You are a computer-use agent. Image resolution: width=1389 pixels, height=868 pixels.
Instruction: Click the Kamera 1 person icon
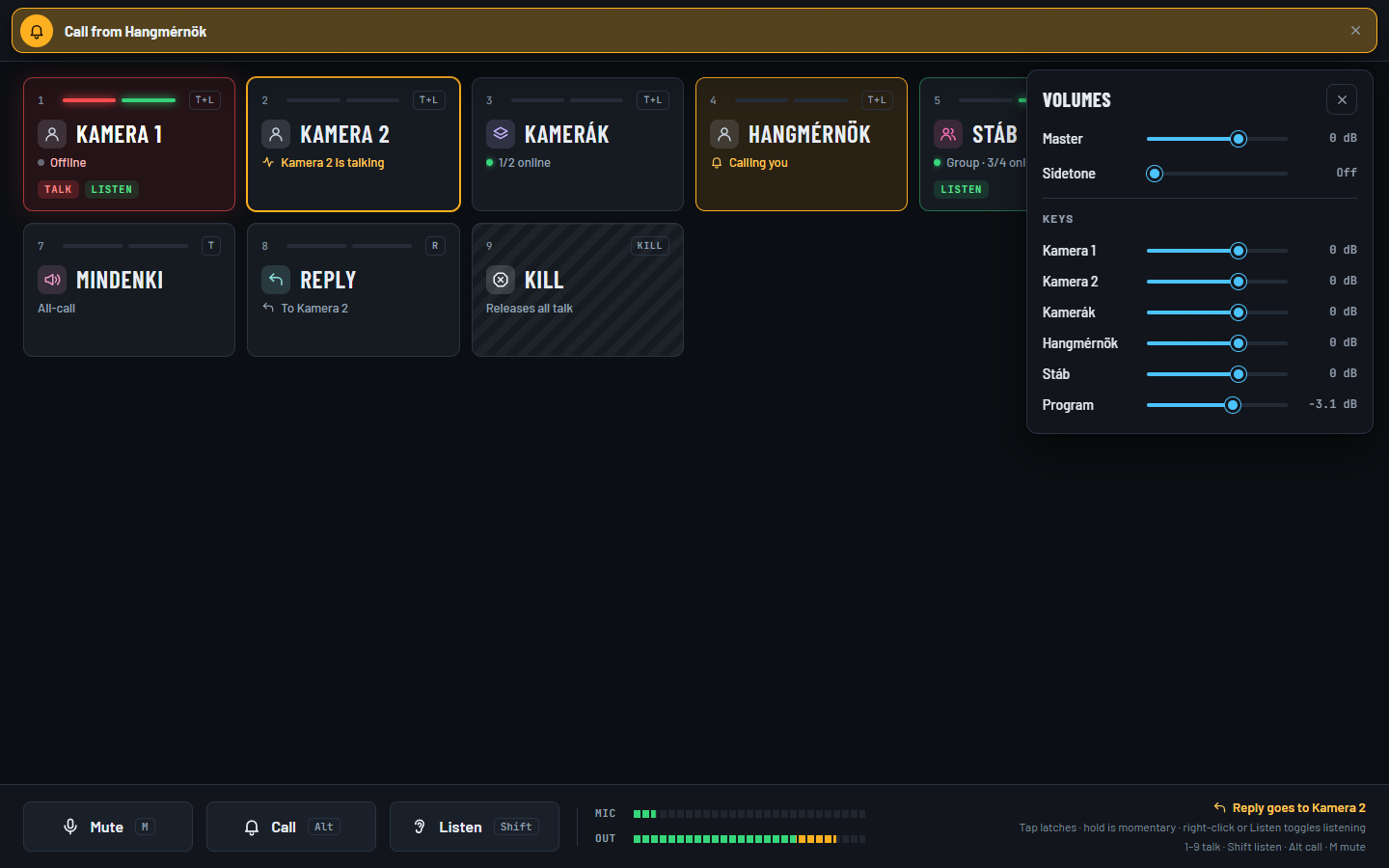[x=52, y=134]
